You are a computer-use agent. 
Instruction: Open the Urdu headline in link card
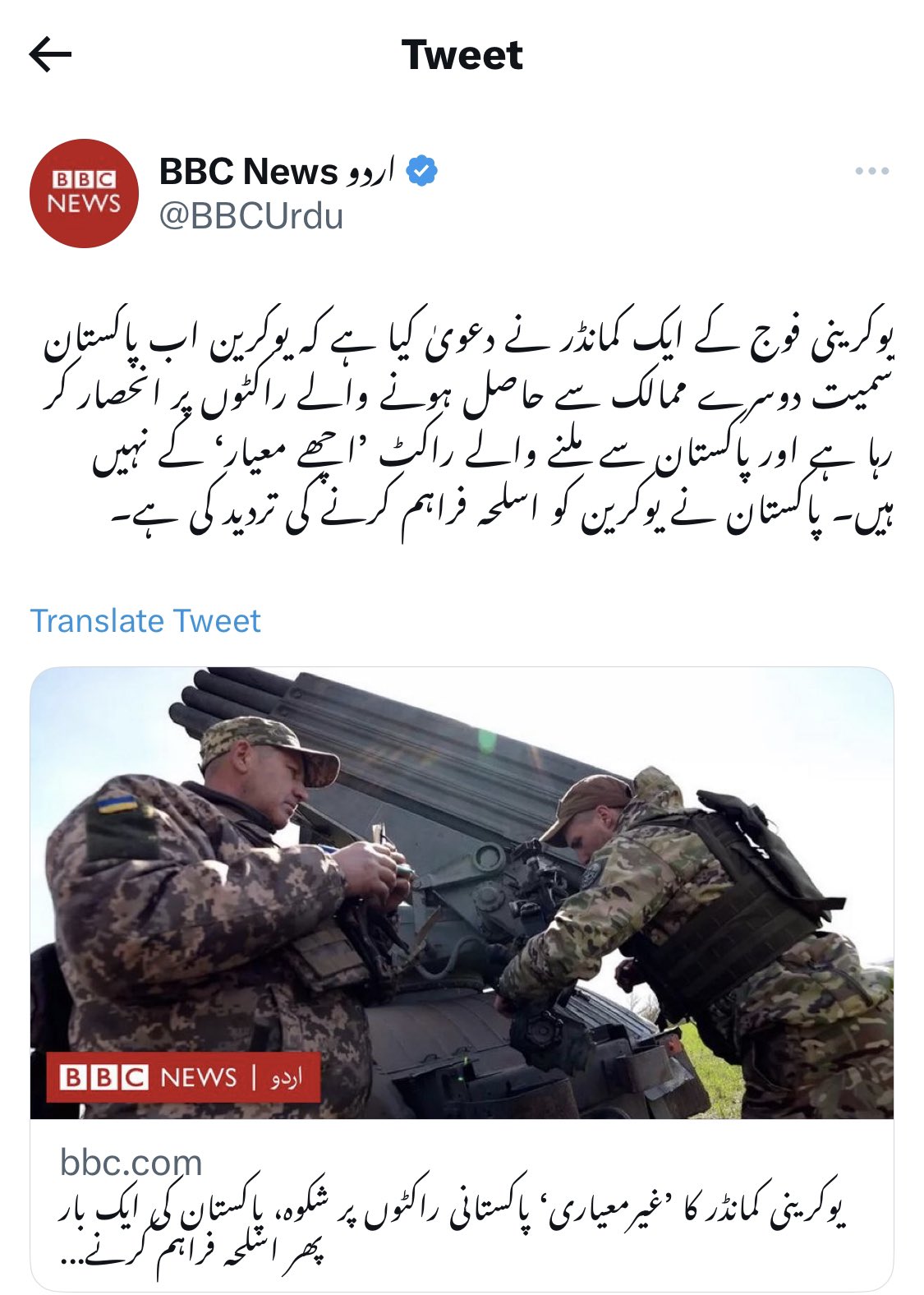point(453,1229)
